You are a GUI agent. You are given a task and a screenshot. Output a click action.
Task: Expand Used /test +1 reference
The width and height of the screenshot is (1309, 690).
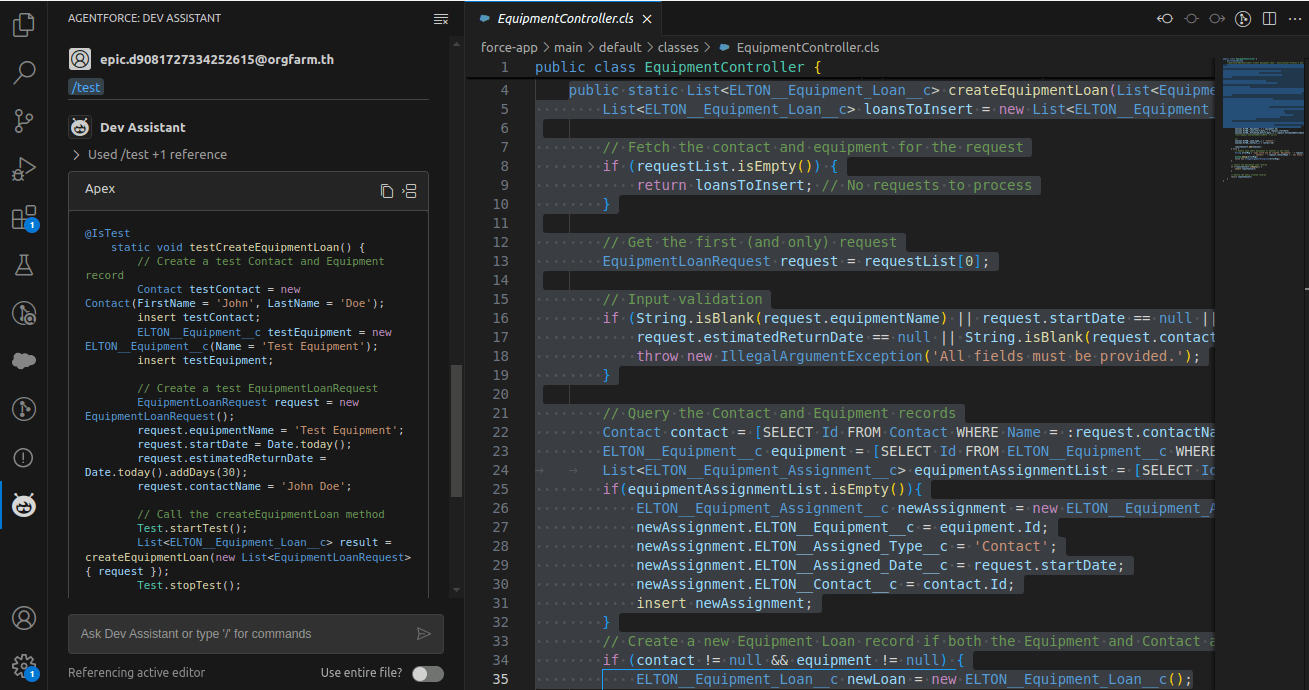(x=150, y=154)
